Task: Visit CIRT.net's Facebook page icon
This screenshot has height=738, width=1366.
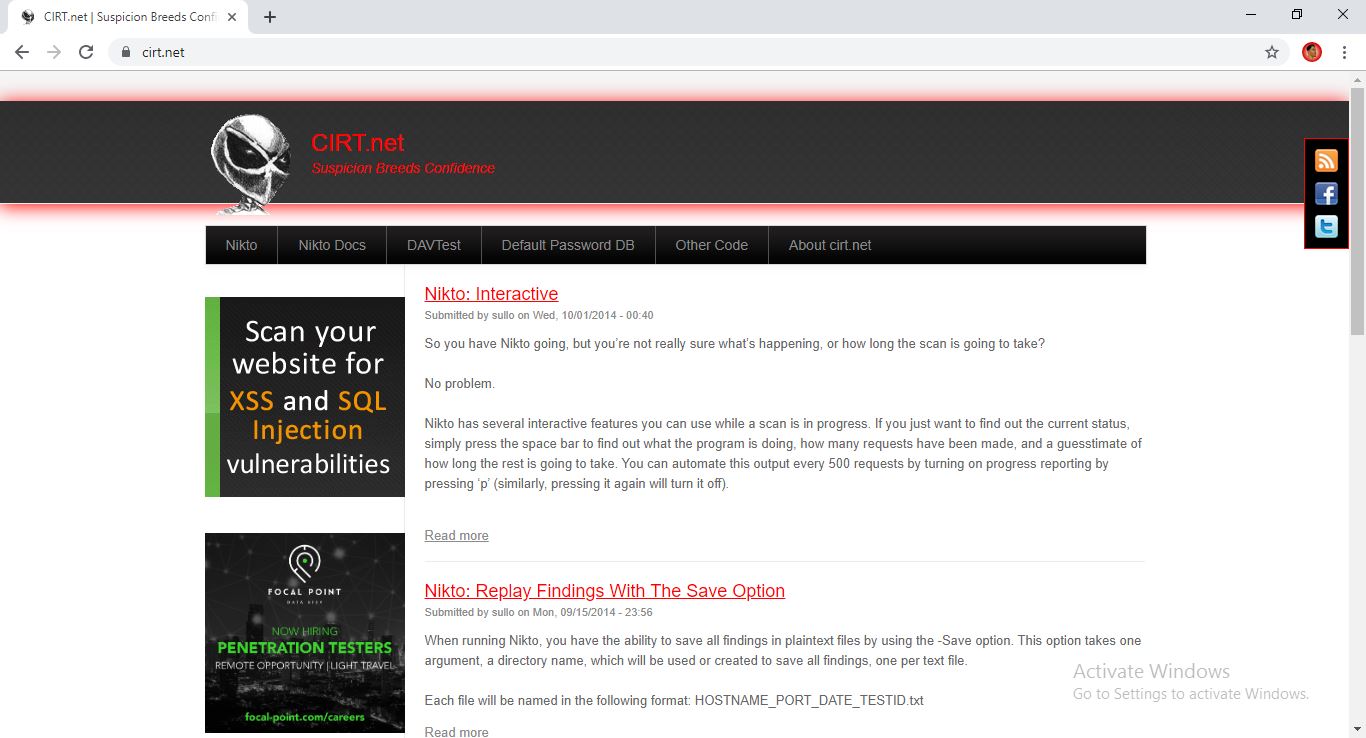Action: coord(1326,193)
